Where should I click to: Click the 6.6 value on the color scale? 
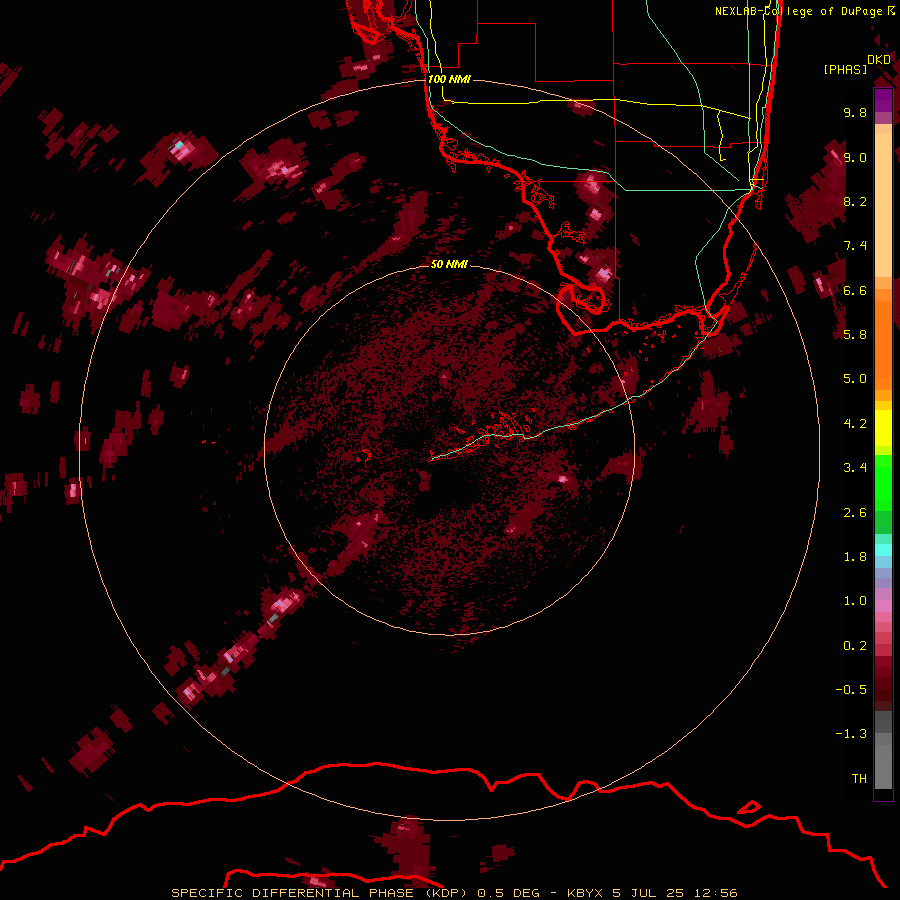click(x=855, y=290)
